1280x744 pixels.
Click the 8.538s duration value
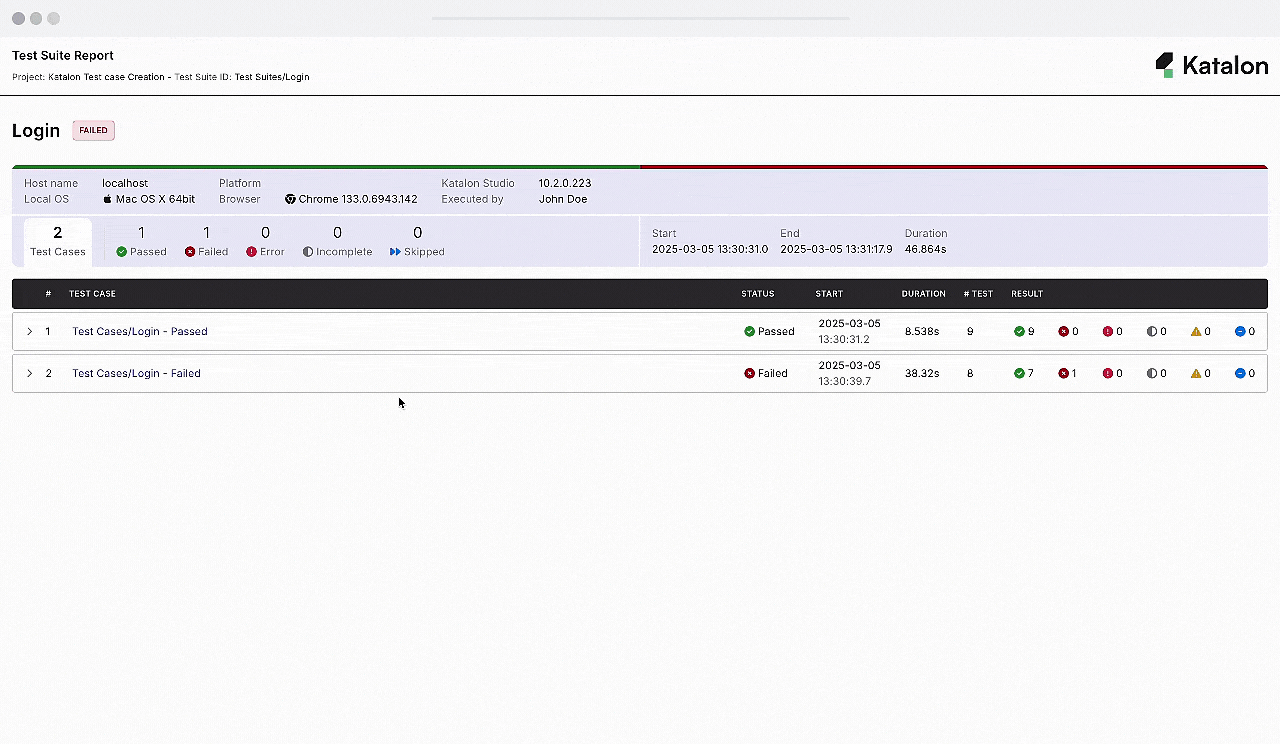(922, 331)
